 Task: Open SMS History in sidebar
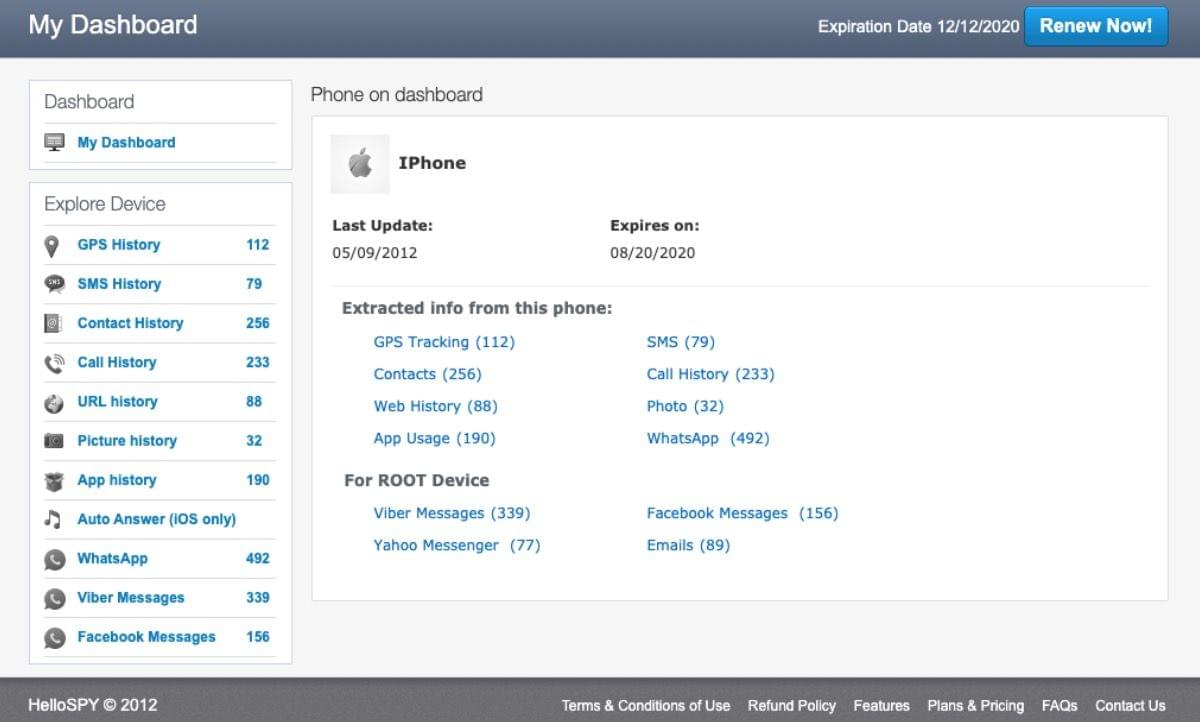(119, 283)
